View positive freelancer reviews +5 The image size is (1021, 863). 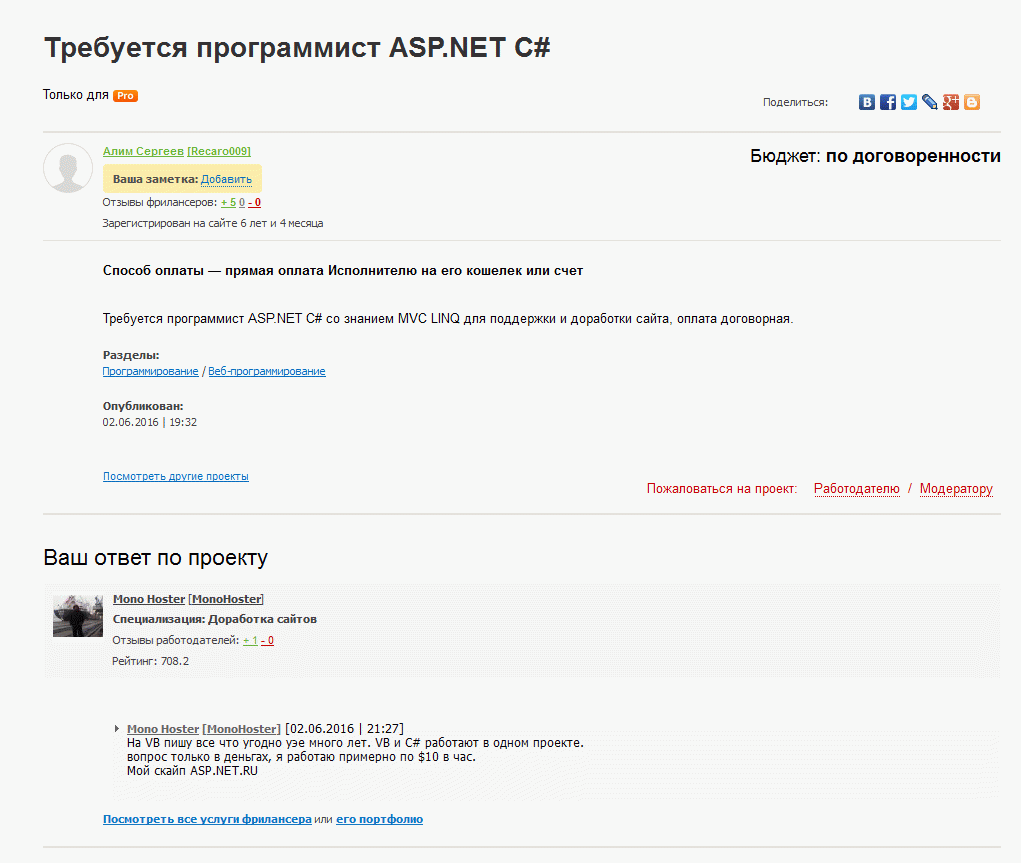[228, 202]
